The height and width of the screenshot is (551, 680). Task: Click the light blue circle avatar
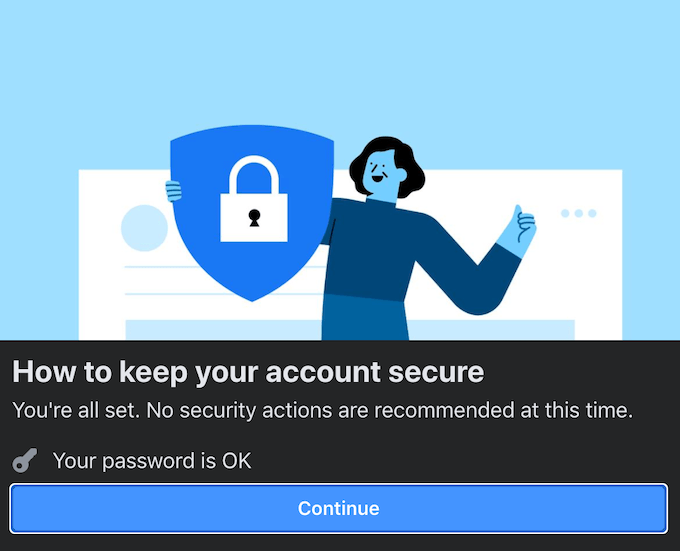[x=144, y=228]
